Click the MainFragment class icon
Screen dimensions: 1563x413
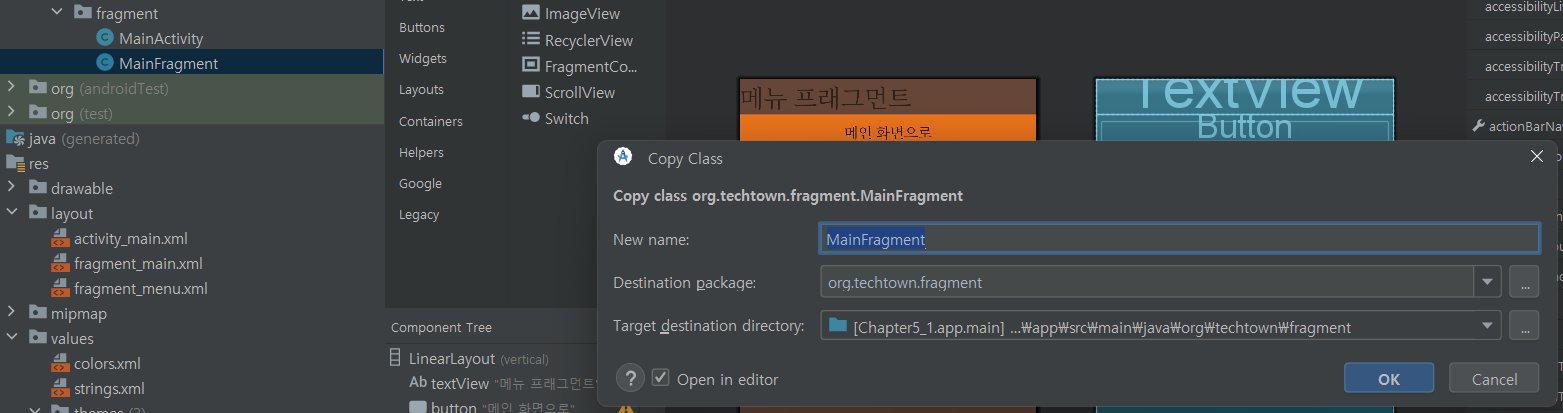click(x=105, y=64)
